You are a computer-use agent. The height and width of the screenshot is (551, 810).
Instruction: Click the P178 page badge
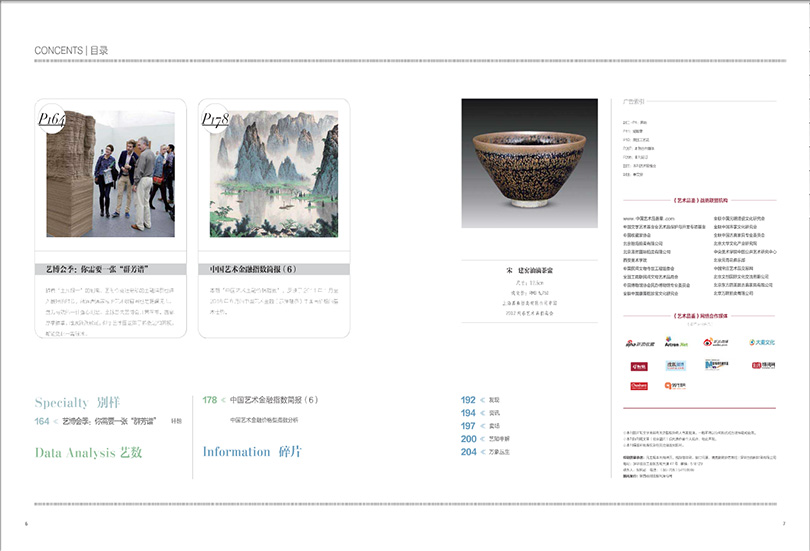tap(215, 119)
